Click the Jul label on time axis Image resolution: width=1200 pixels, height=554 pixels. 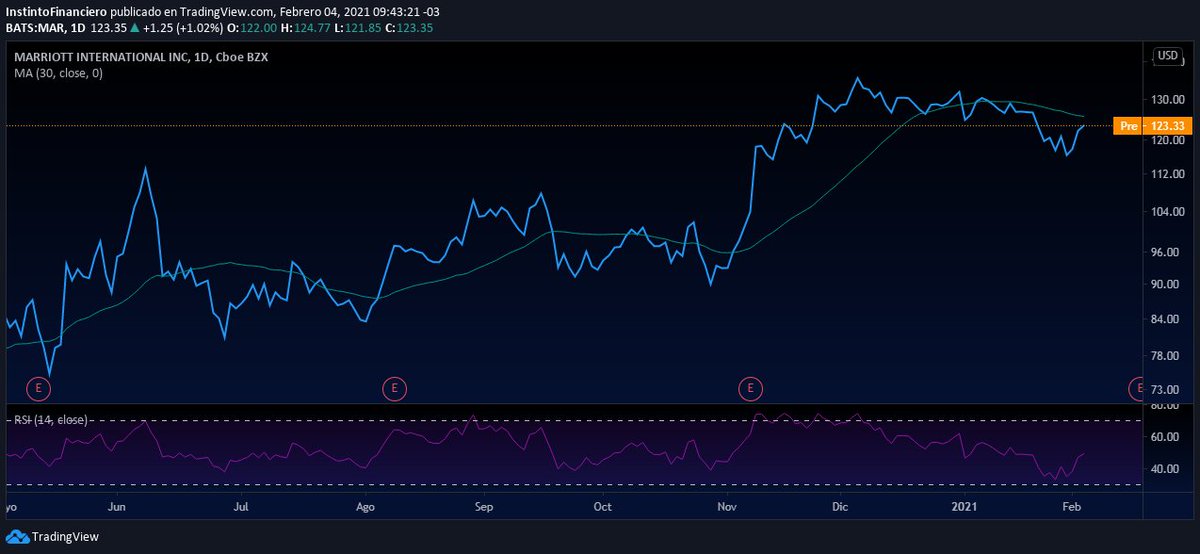click(240, 507)
